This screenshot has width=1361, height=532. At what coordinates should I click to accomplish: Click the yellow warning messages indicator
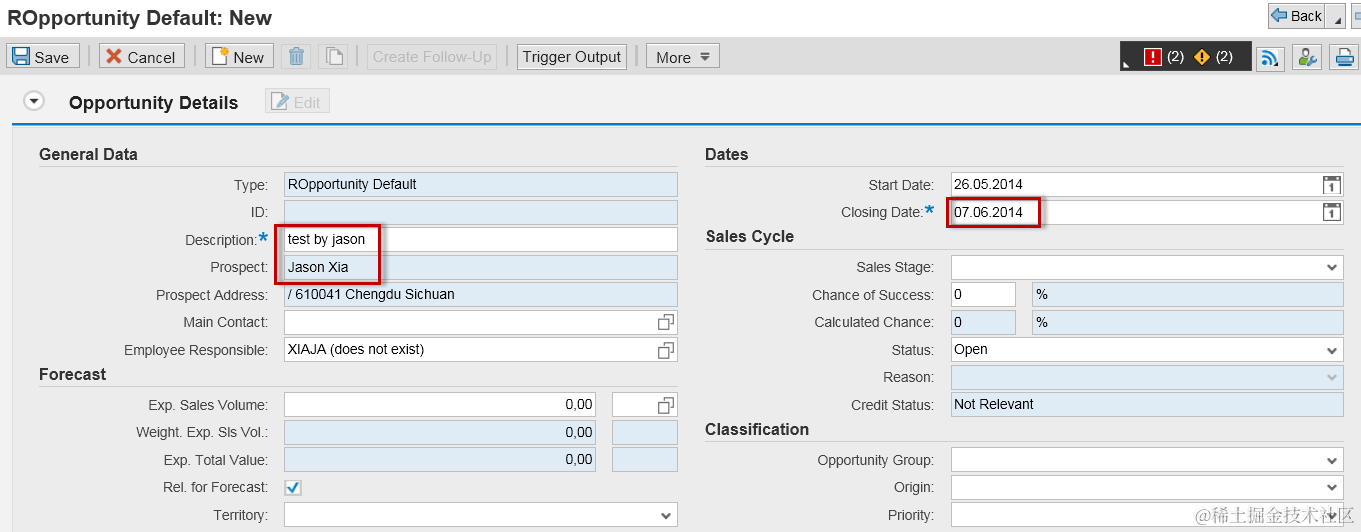(1202, 57)
